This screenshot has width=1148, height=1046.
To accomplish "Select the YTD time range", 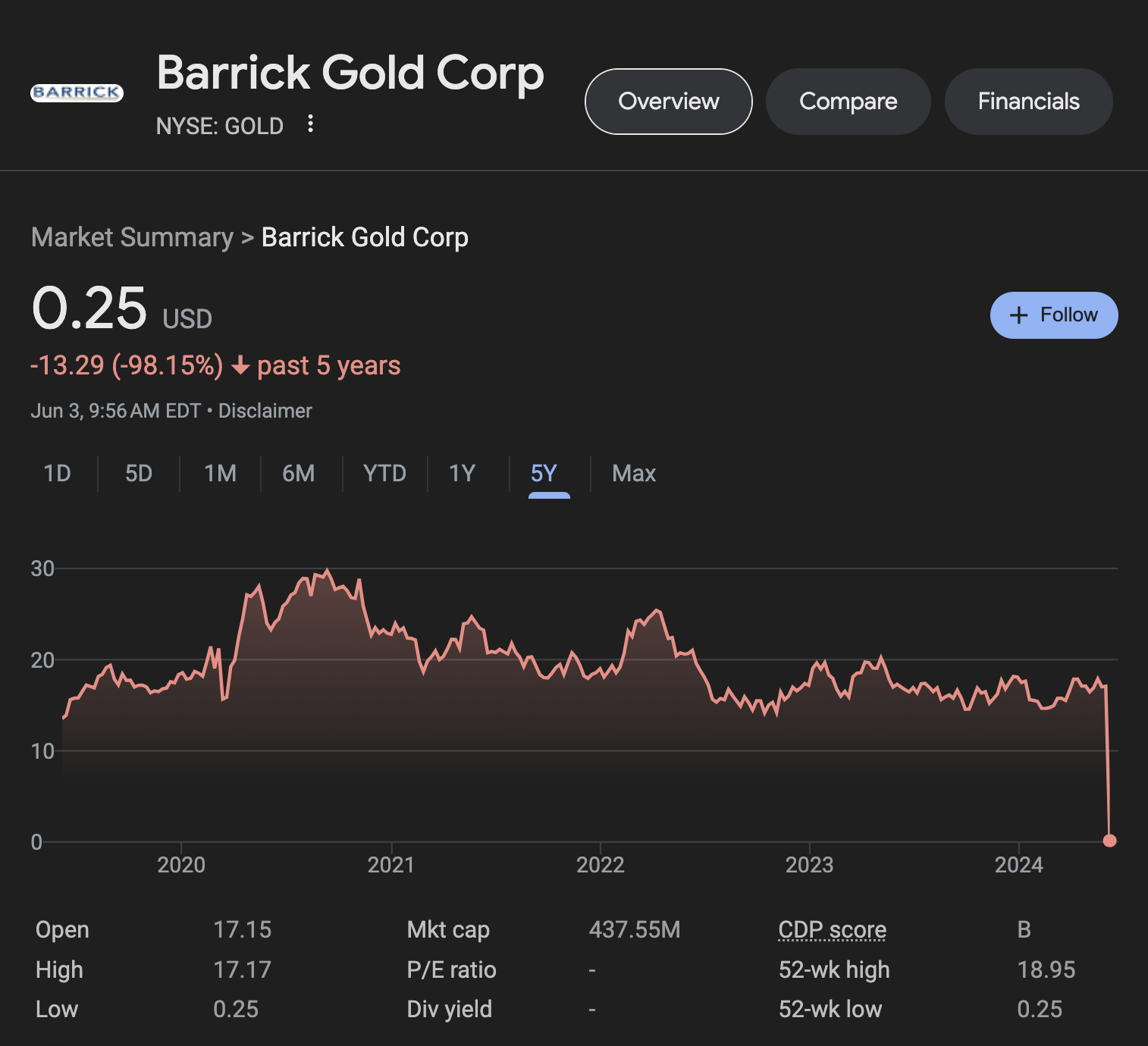I will (384, 474).
